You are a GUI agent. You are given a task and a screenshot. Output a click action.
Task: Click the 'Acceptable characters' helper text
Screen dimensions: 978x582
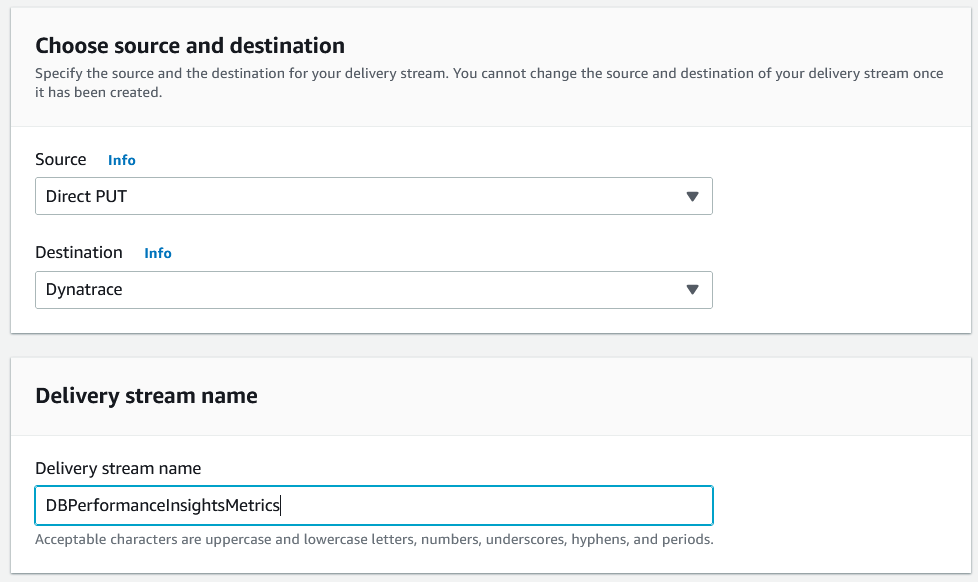click(x=373, y=540)
